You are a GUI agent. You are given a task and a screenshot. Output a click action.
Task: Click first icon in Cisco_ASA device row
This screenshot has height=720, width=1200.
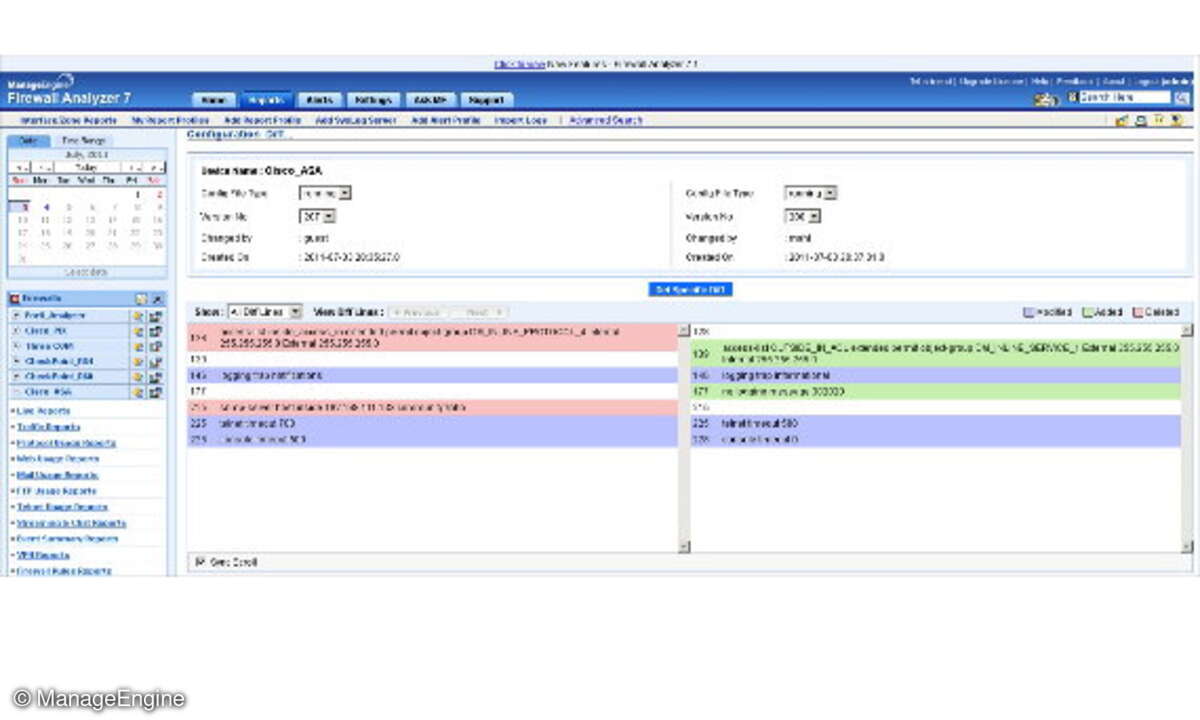(139, 392)
